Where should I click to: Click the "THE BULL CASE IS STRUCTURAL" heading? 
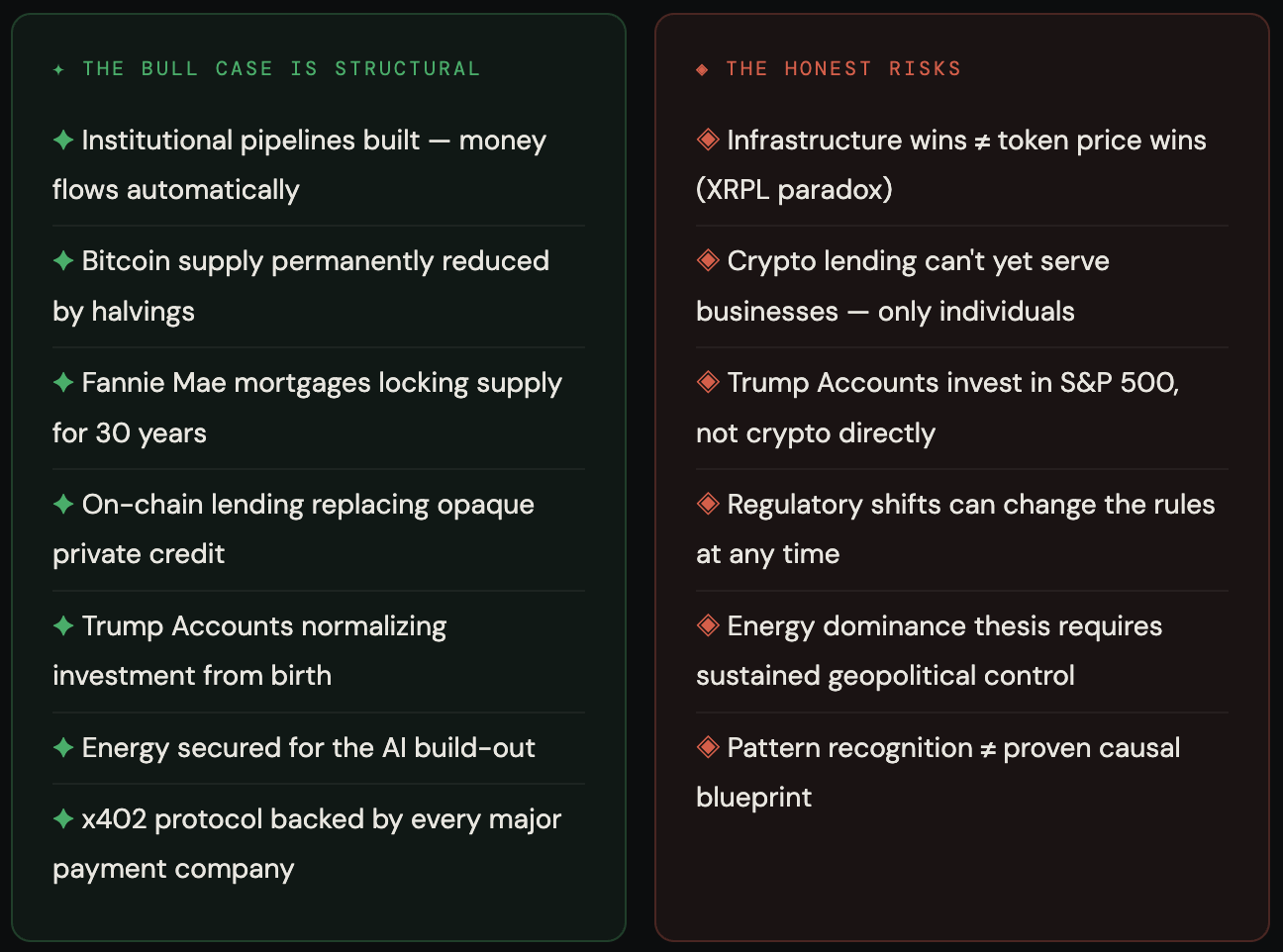(x=281, y=68)
